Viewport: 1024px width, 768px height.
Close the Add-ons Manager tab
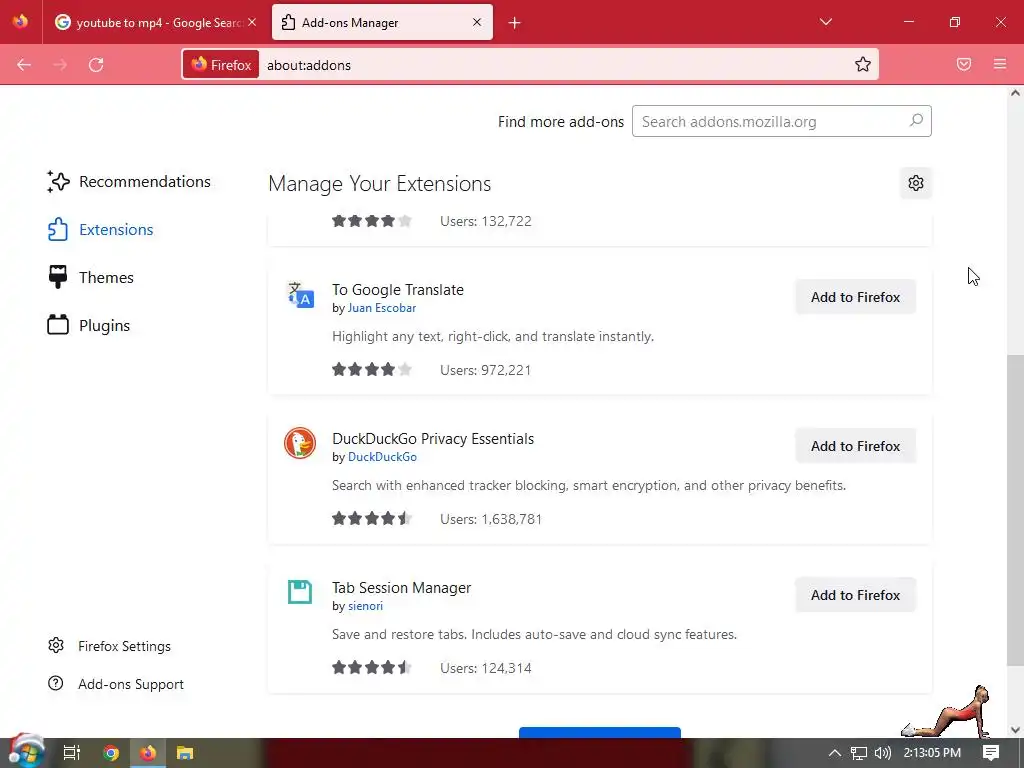tap(477, 22)
